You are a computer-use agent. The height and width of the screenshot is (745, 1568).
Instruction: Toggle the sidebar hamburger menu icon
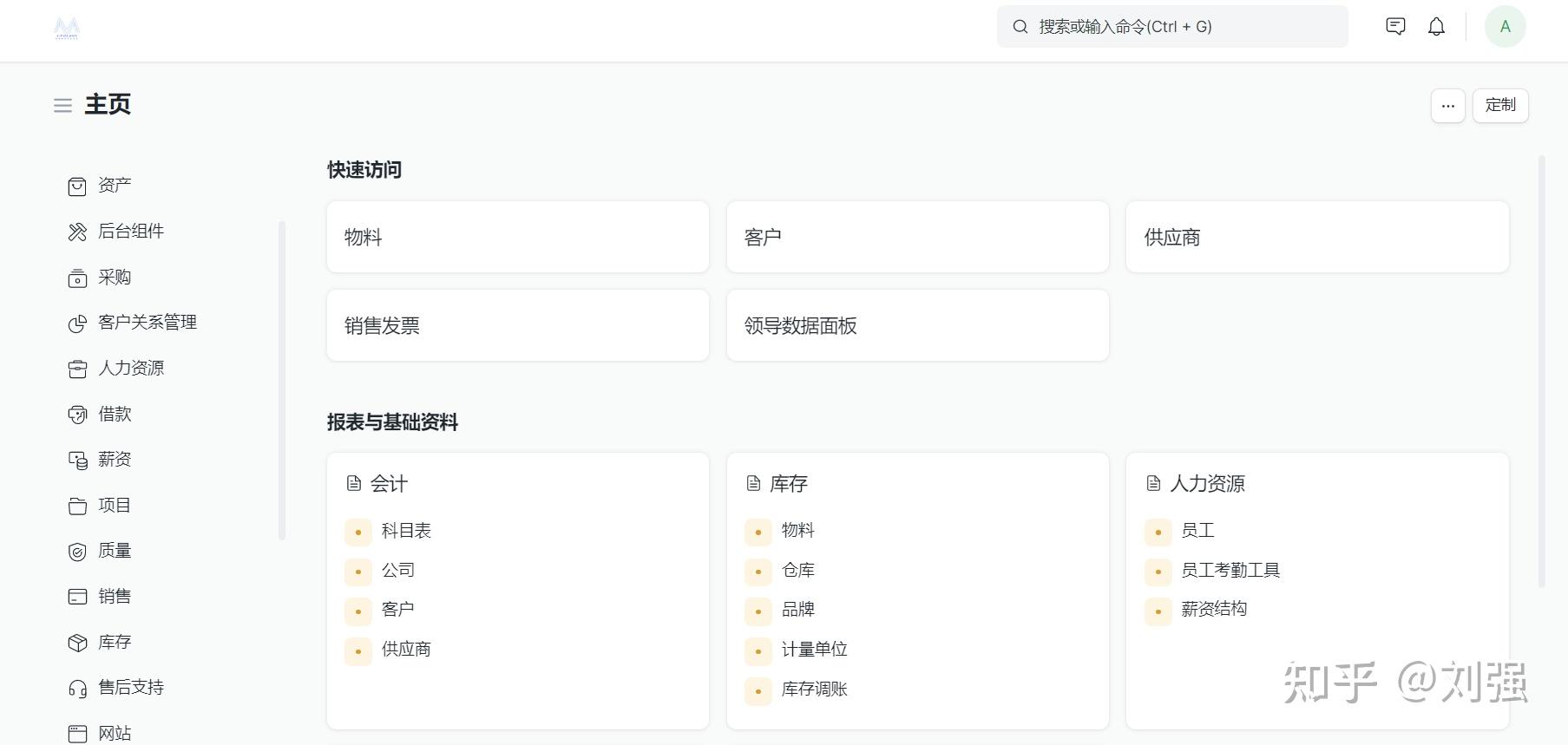pyautogui.click(x=62, y=106)
